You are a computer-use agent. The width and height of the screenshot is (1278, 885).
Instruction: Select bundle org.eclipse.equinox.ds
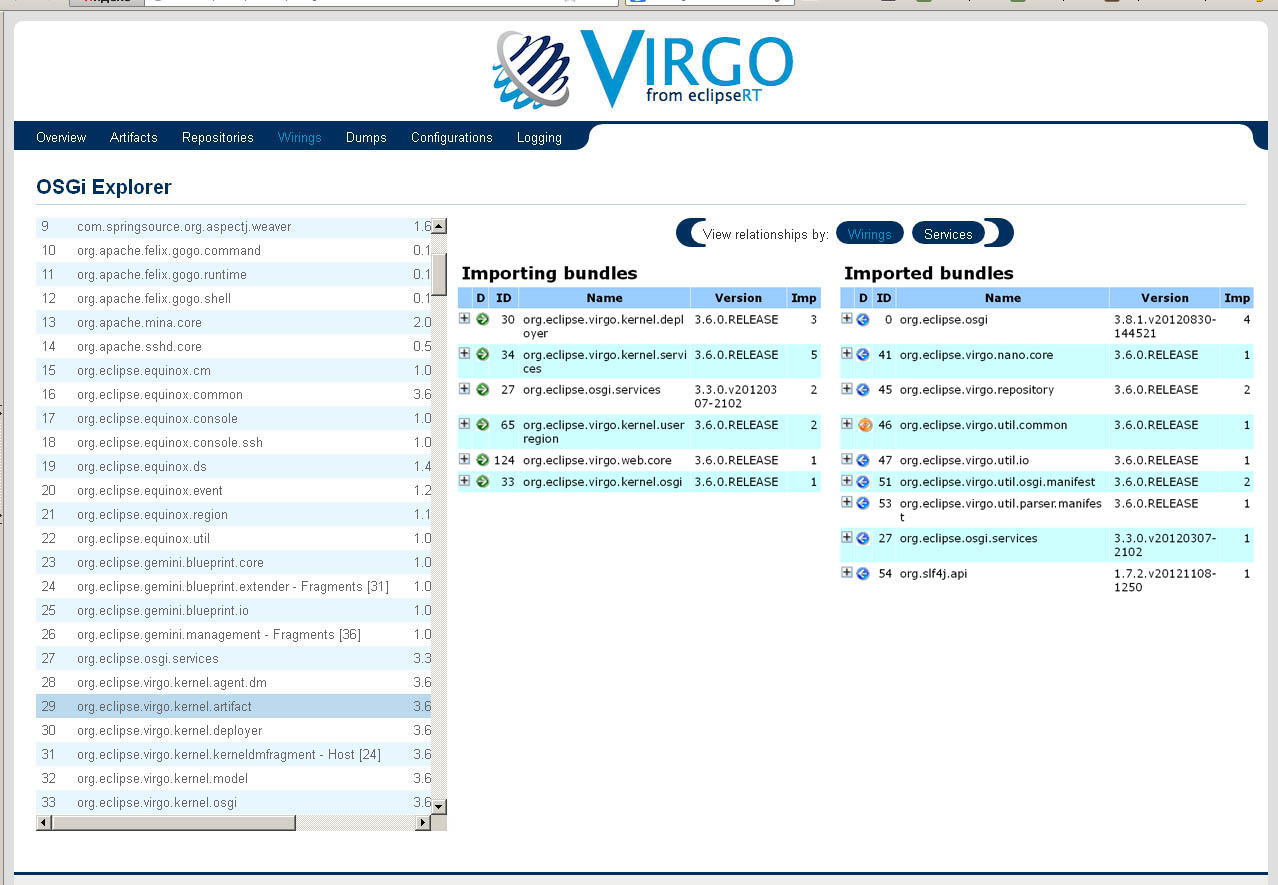point(233,466)
